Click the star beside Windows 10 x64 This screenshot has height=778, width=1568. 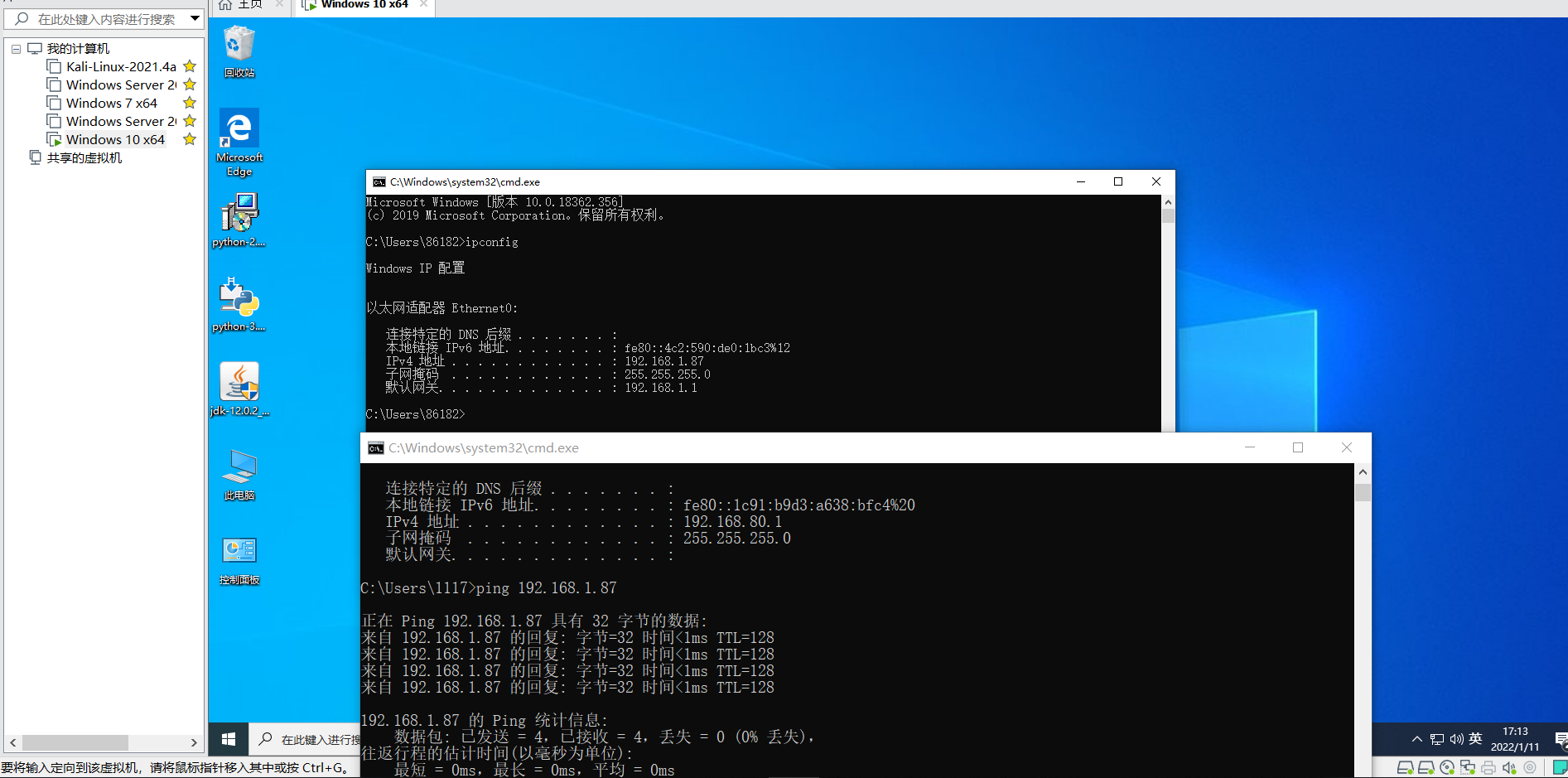190,139
